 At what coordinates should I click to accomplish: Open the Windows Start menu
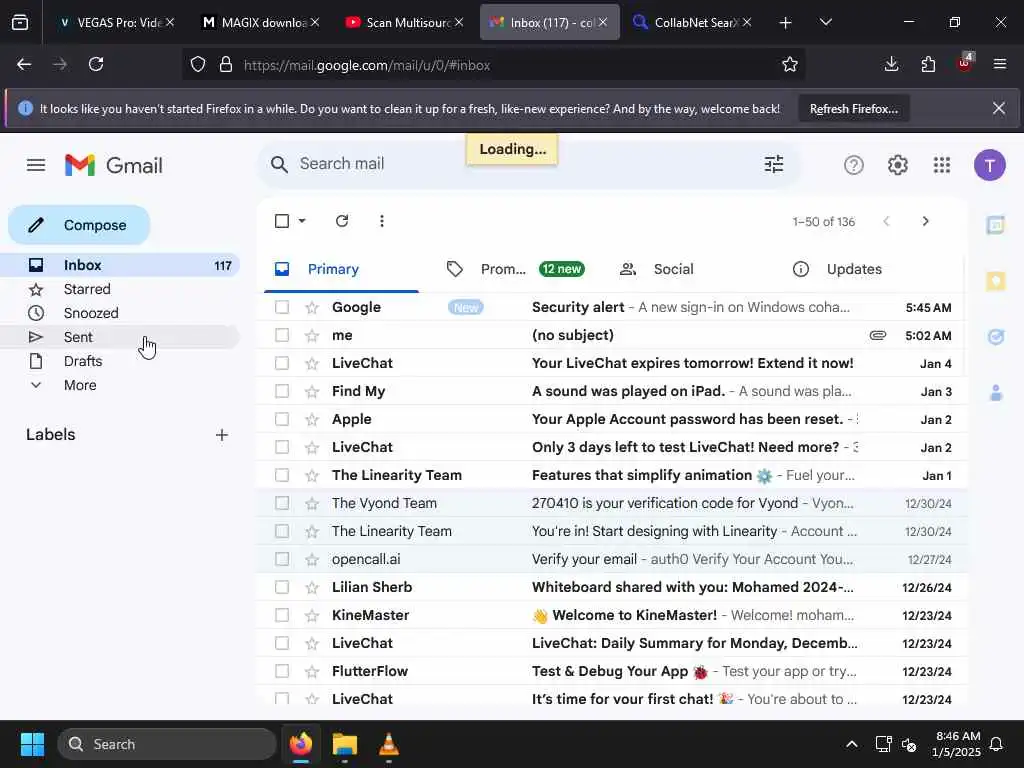pyautogui.click(x=32, y=744)
